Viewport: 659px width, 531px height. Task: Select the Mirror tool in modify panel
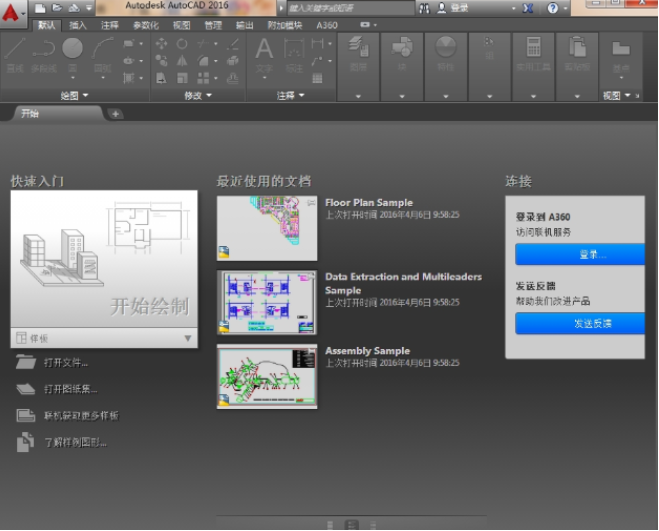pos(182,61)
